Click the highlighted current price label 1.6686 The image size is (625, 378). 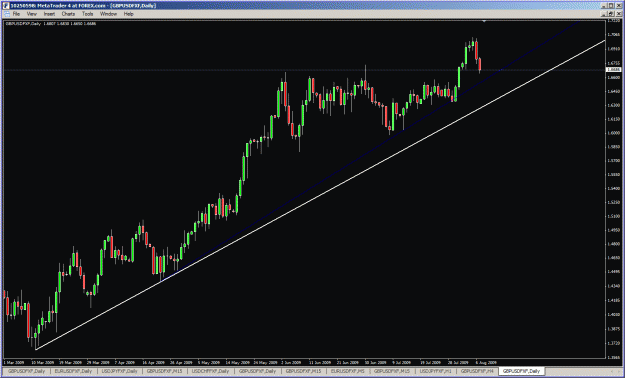[x=612, y=69]
